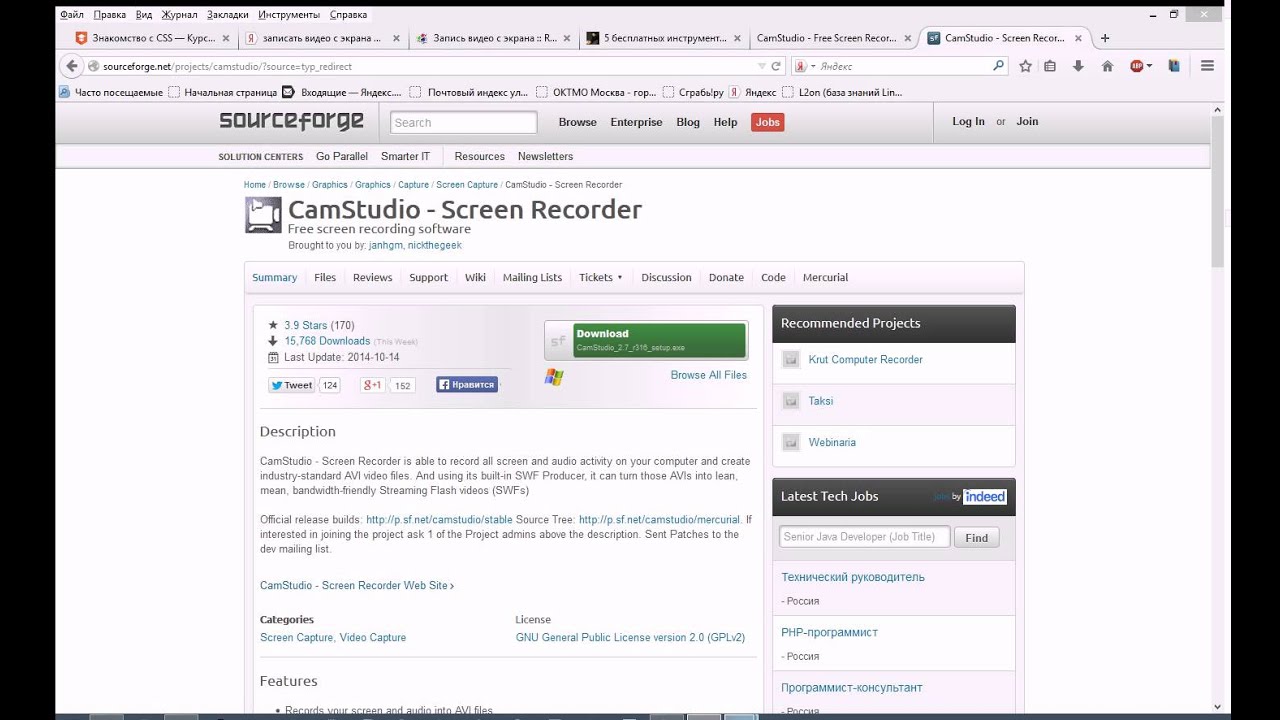Switch to 'записать видео с экрана' Yandex tab
Viewport: 1280px width, 720px height.
(x=321, y=38)
